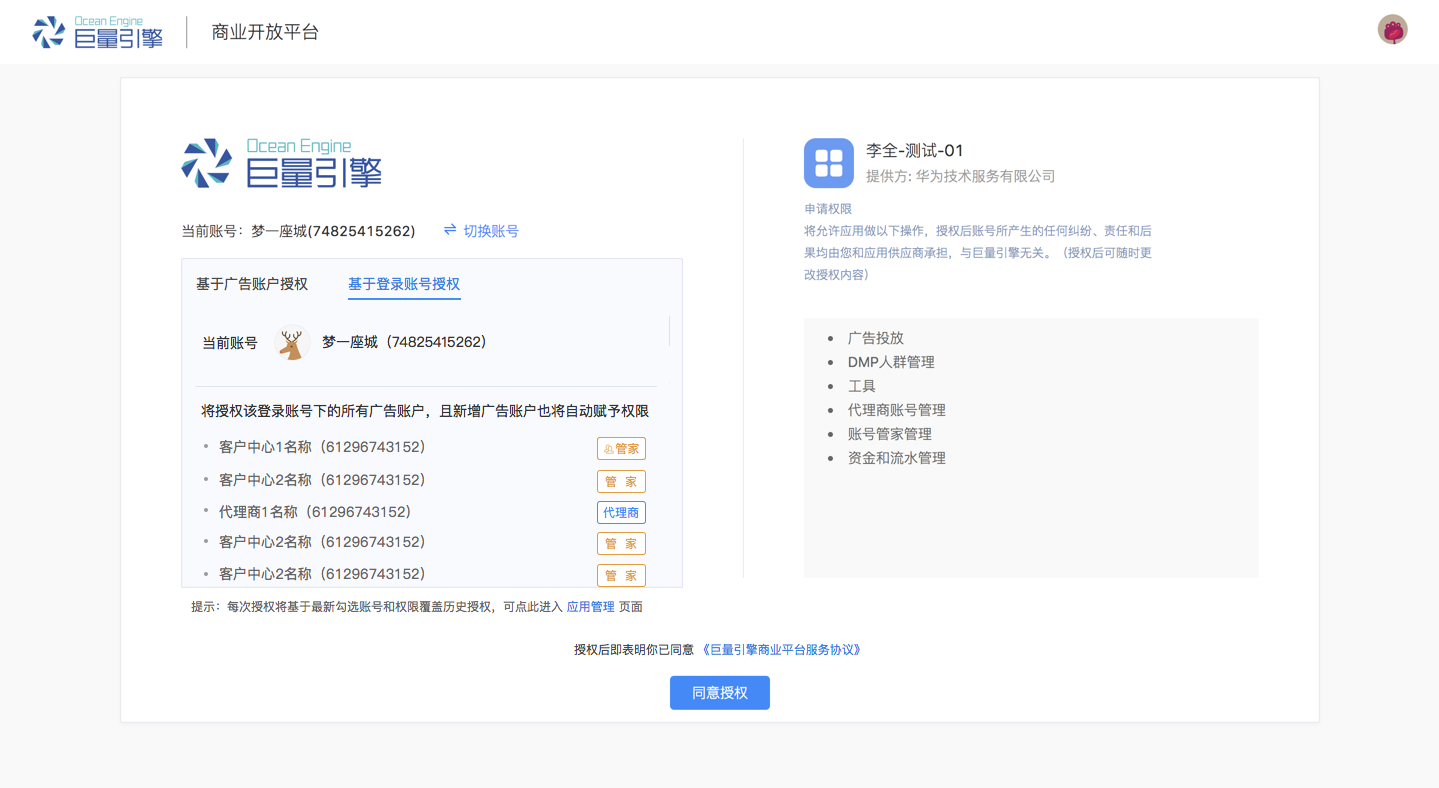The width and height of the screenshot is (1439, 788).
Task: Select the 基于登录账号授权 tab
Action: click(x=404, y=284)
